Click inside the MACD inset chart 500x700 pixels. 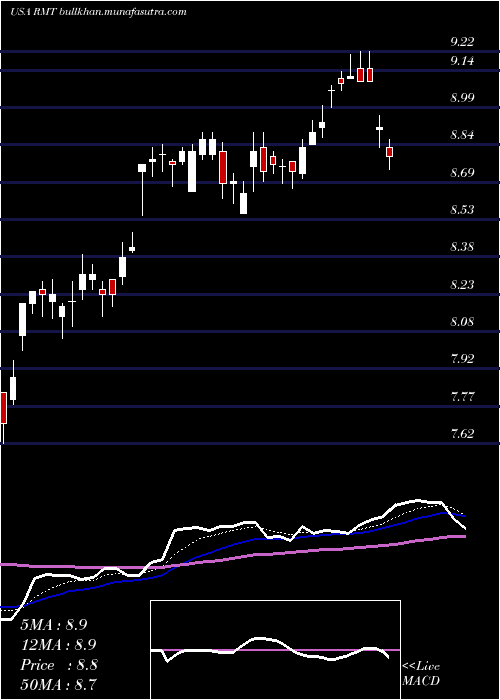coord(275,650)
